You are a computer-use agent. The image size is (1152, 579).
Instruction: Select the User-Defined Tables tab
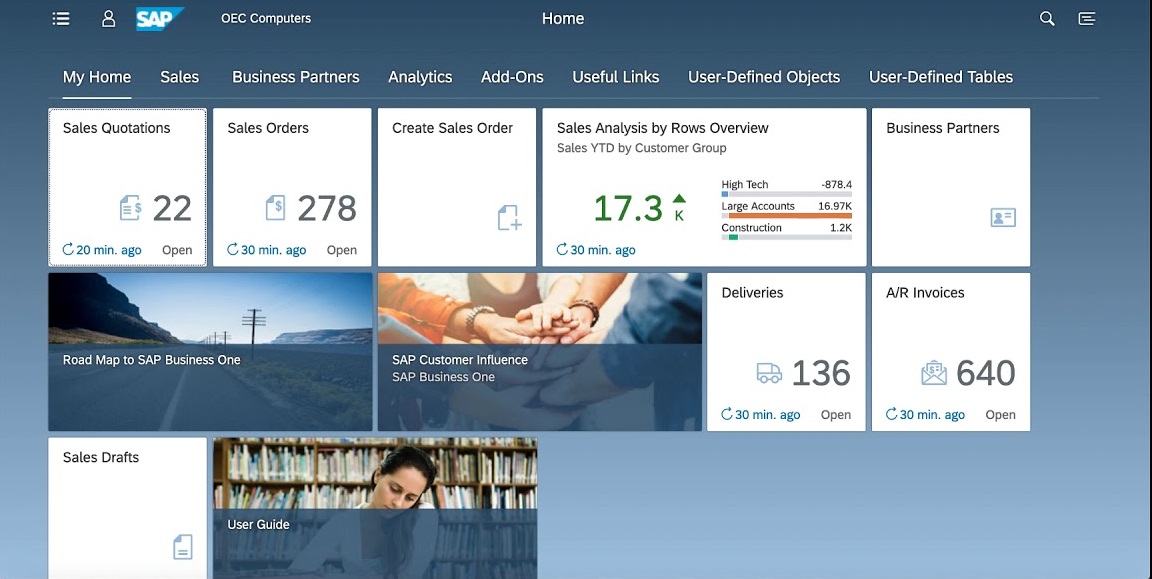point(940,77)
